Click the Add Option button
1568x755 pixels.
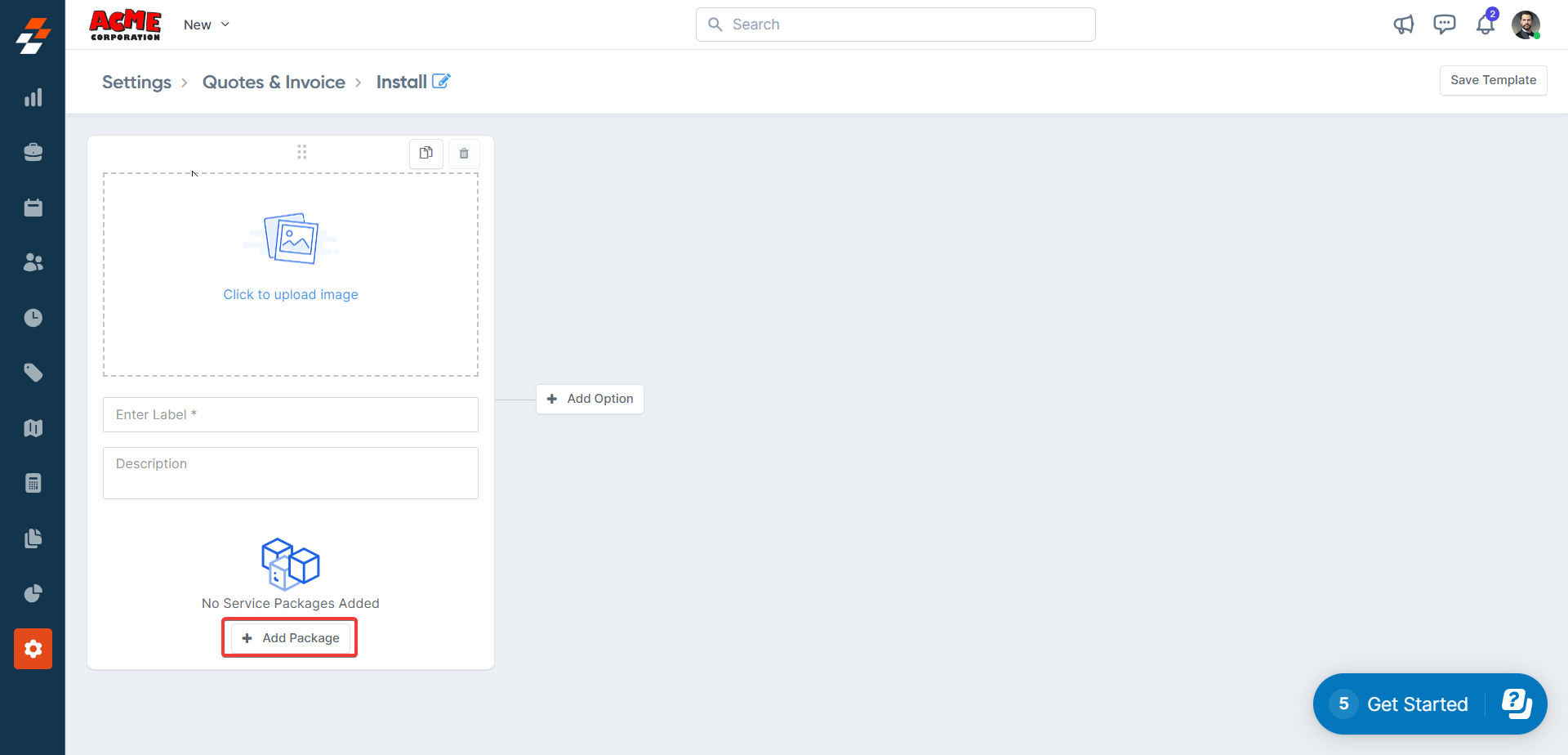[590, 399]
